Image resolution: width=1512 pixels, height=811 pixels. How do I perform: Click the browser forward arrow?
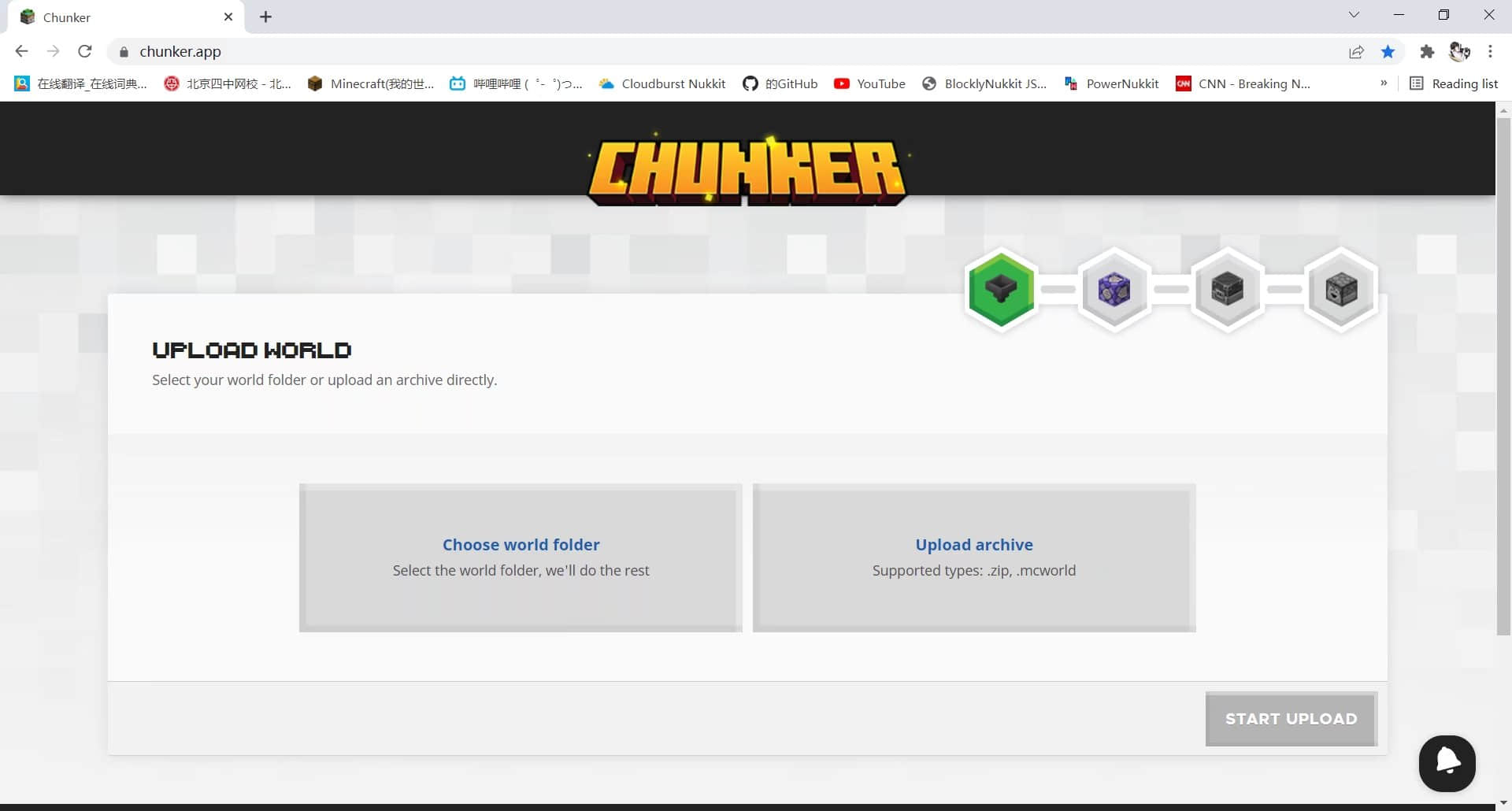click(x=53, y=51)
